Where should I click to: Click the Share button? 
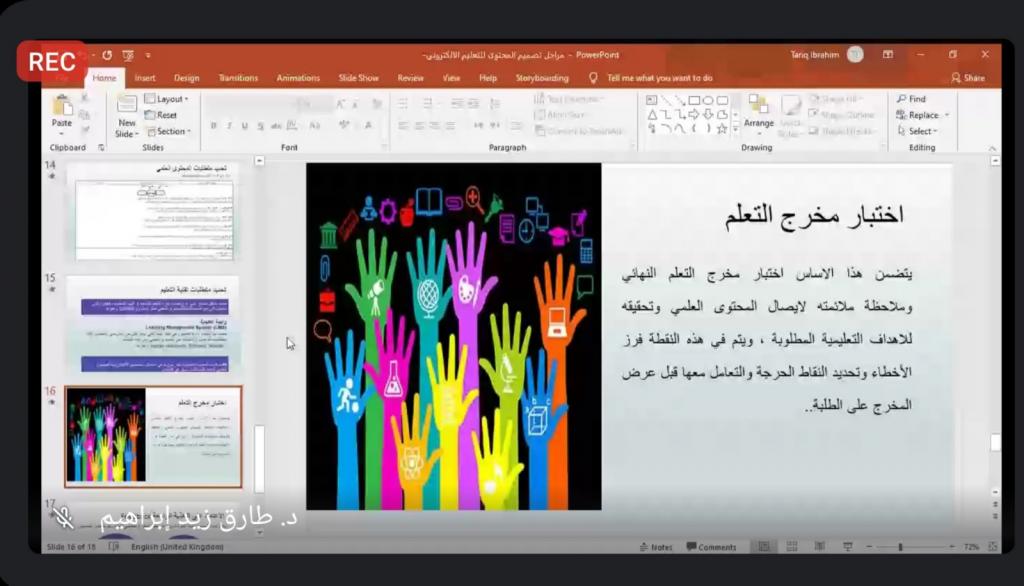pyautogui.click(x=968, y=78)
